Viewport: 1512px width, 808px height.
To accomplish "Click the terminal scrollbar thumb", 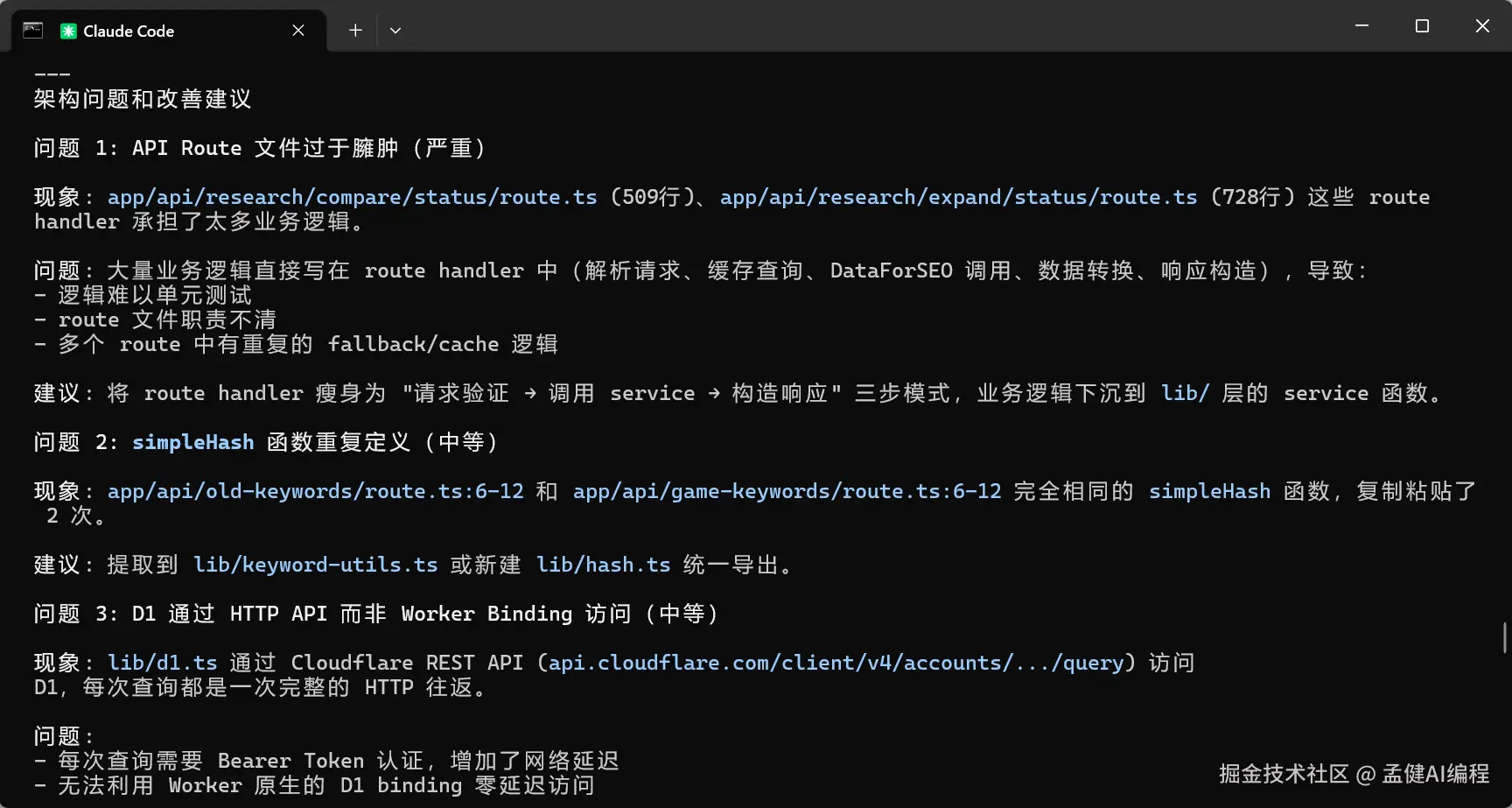I will pos(1505,637).
